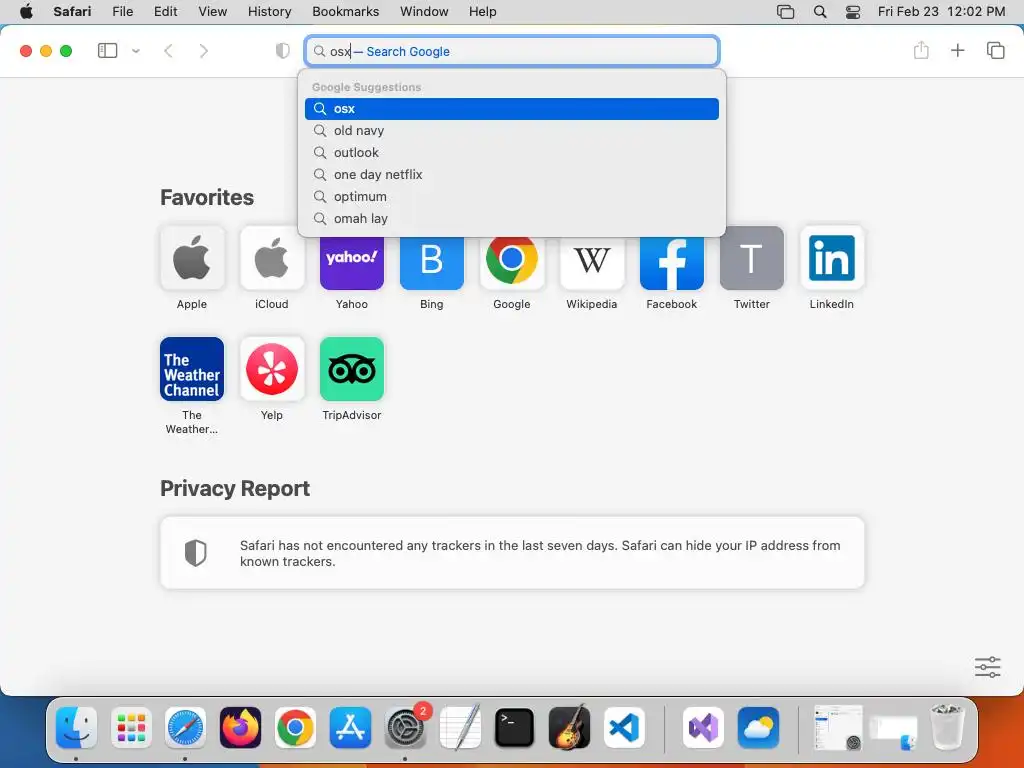Open the sidebar options dropdown chevron
The image size is (1024, 768).
click(x=136, y=51)
